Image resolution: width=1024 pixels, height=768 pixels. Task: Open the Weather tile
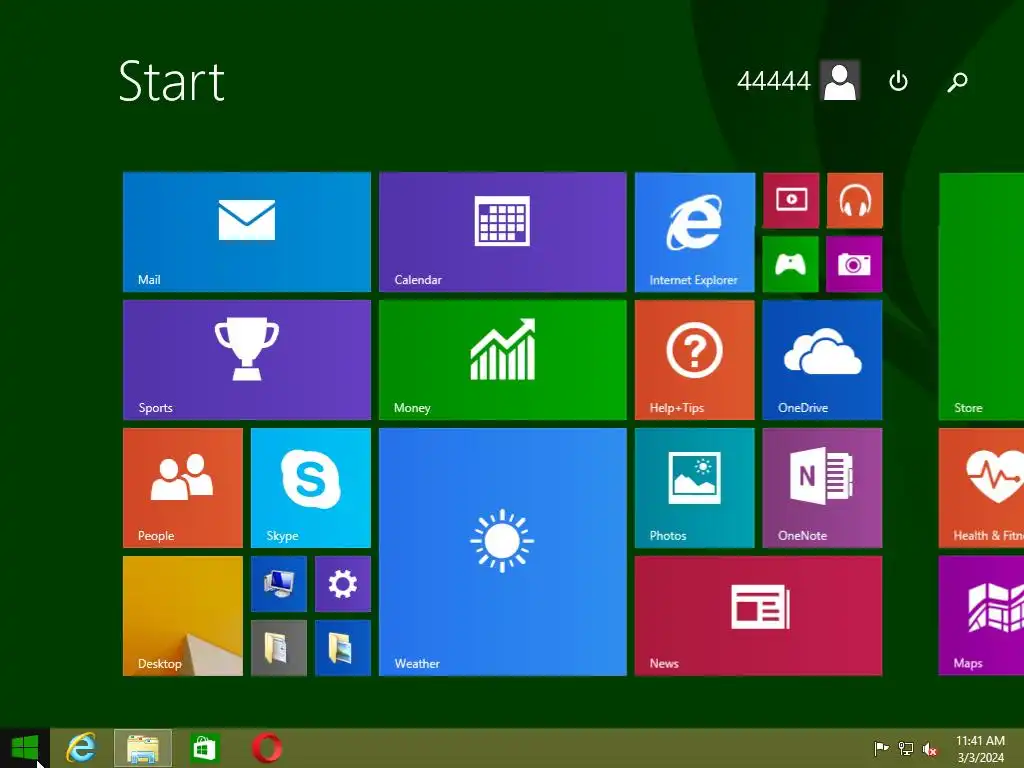[x=503, y=552]
